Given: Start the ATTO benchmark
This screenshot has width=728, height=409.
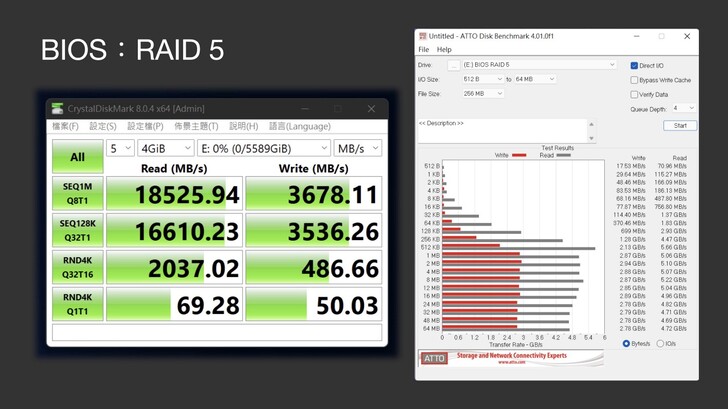Looking at the screenshot, I should click(x=680, y=125).
